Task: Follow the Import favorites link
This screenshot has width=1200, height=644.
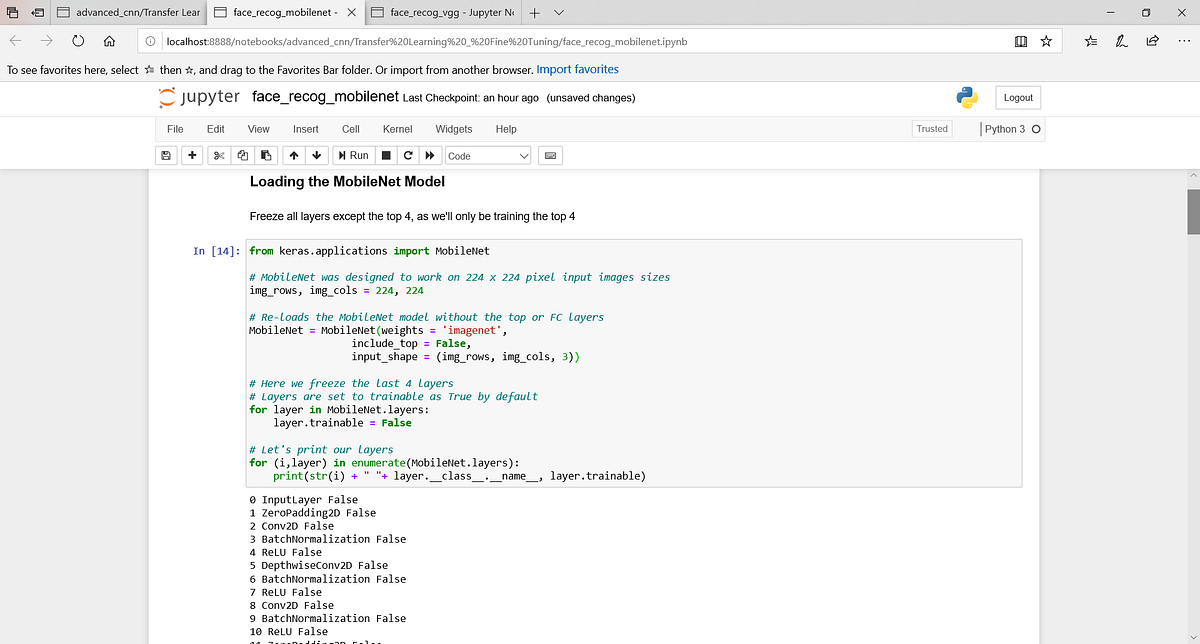Action: [x=577, y=70]
